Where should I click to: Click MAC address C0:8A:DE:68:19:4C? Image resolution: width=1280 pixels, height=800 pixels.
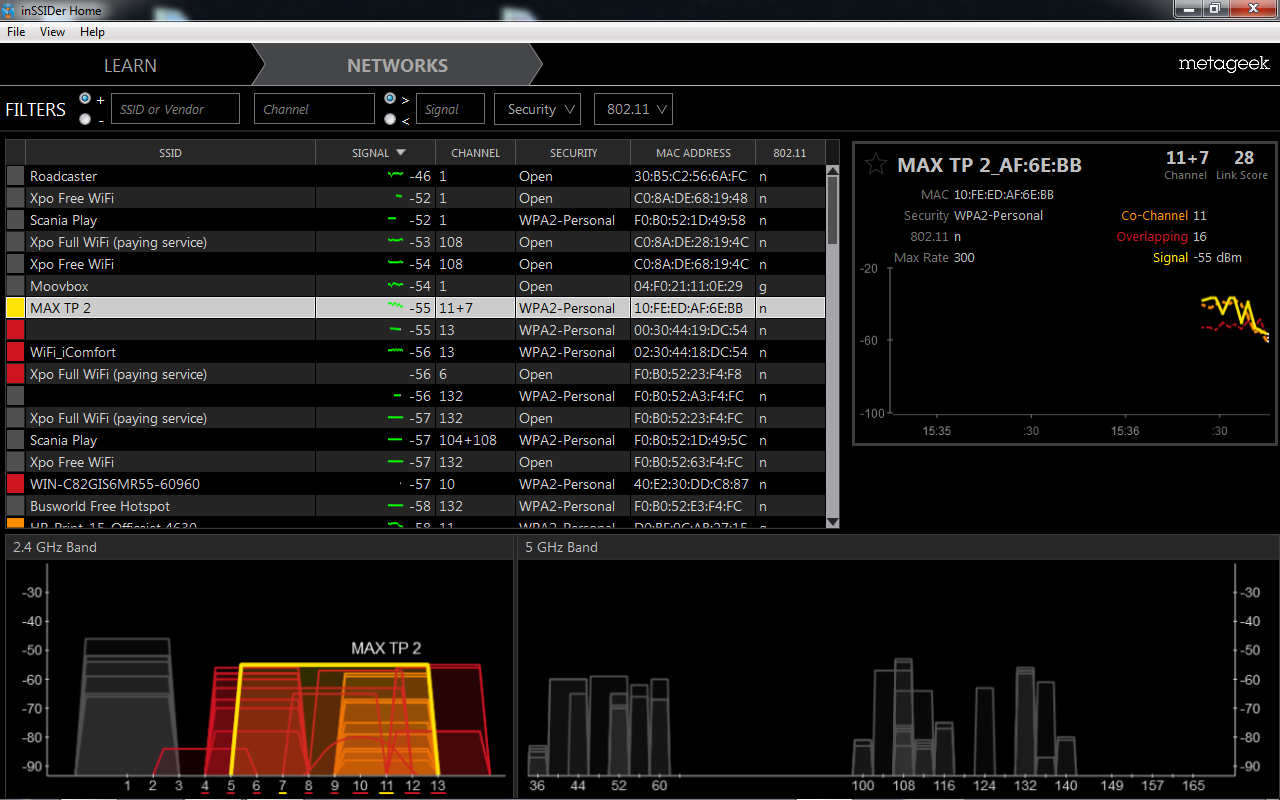click(x=692, y=264)
